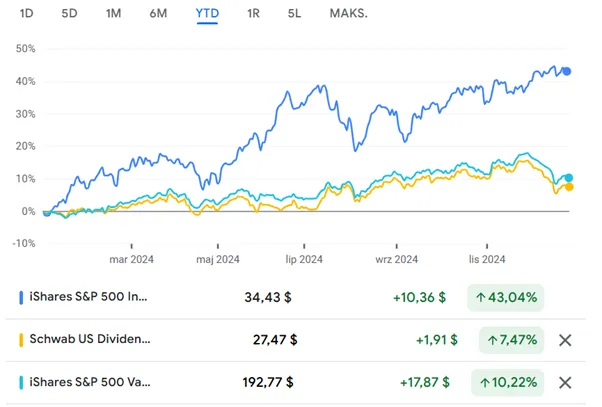Open the Schwab US Dividen... row

click(x=296, y=340)
